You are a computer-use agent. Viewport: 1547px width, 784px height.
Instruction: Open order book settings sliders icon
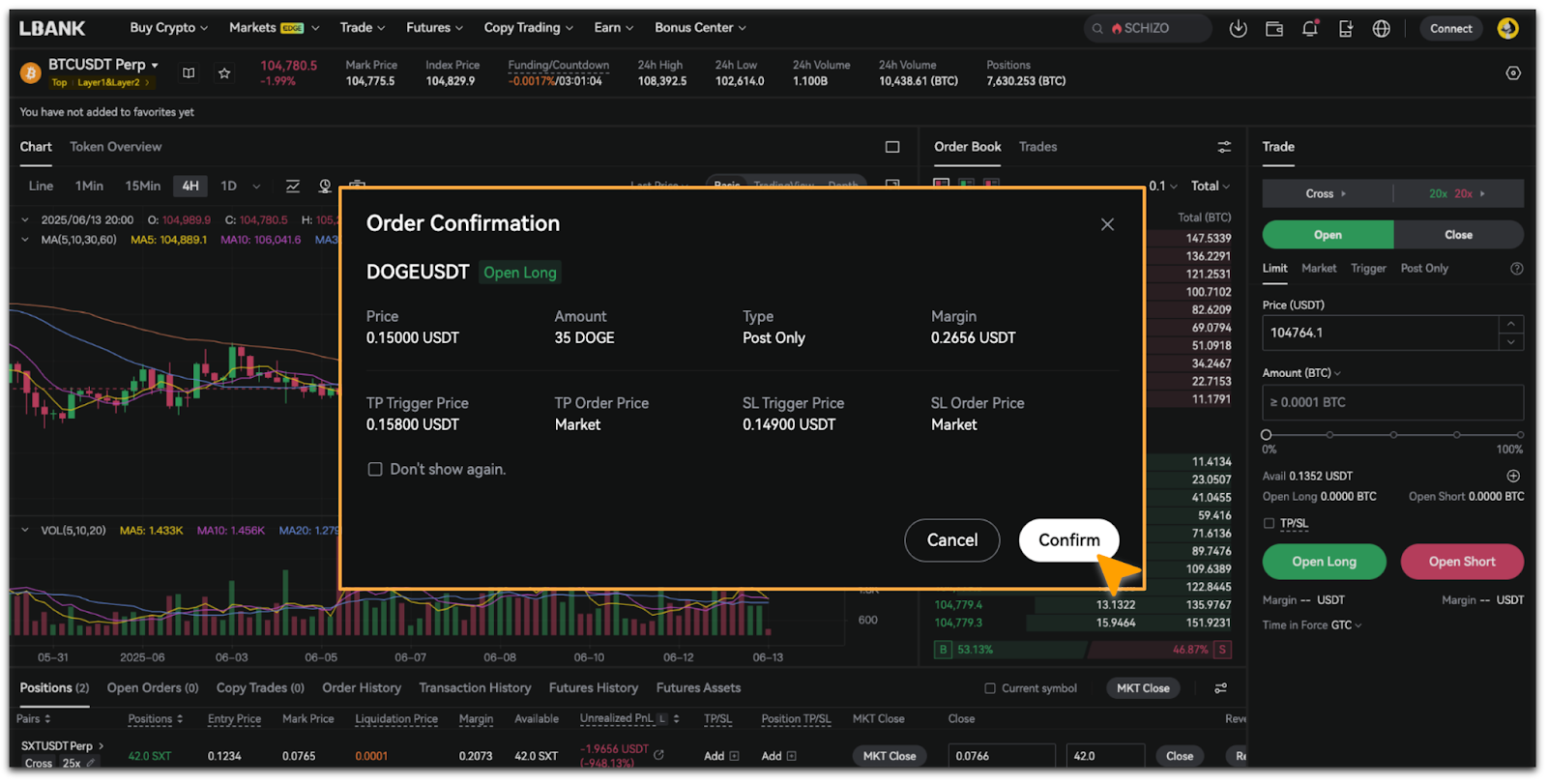click(1224, 147)
